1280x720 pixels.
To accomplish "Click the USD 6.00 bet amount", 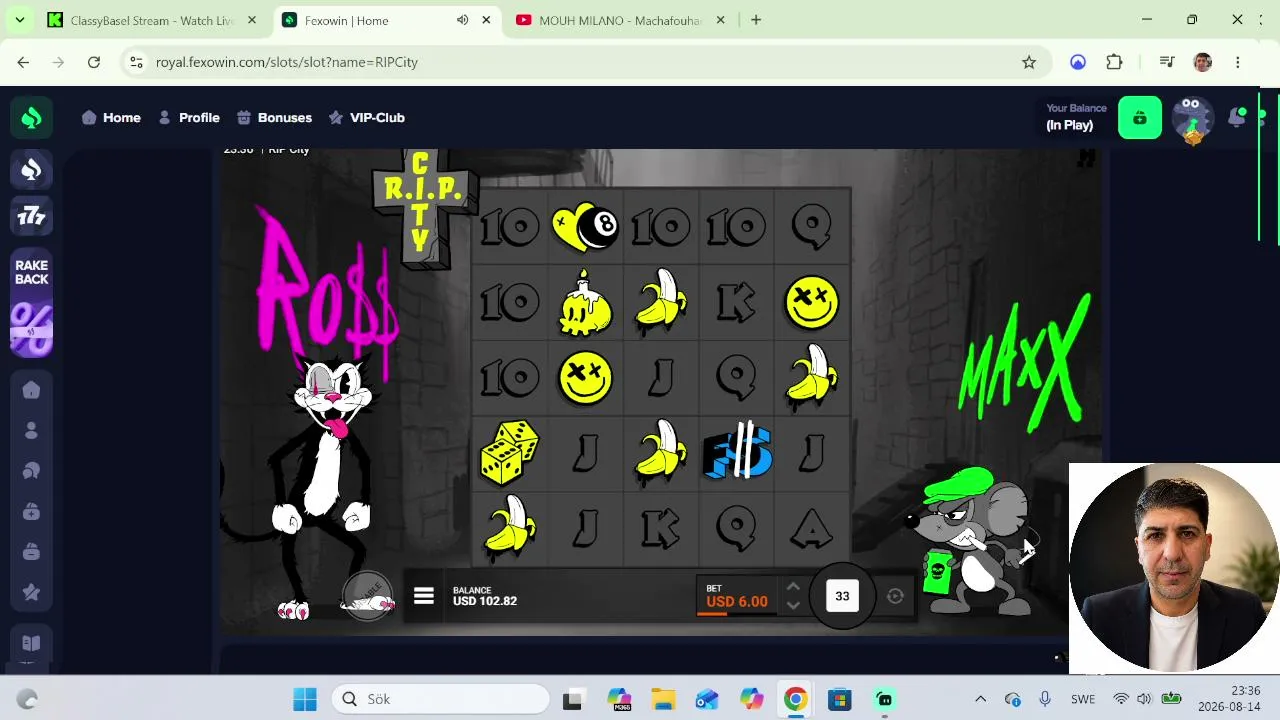I will coord(737,601).
